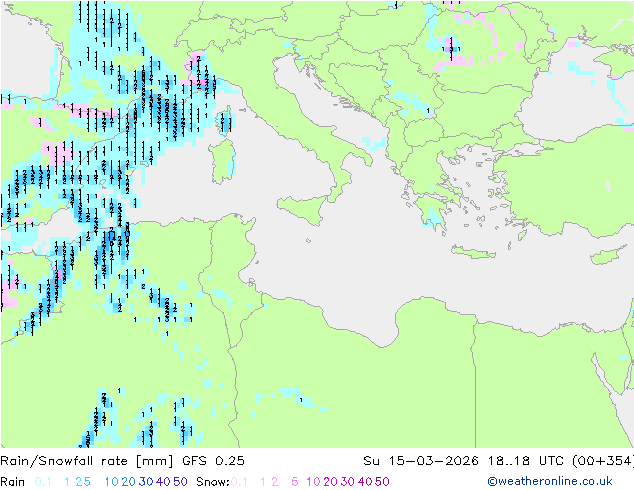The image size is (634, 490).
Task: Click the snow legend value 5
Action: pos(295,482)
